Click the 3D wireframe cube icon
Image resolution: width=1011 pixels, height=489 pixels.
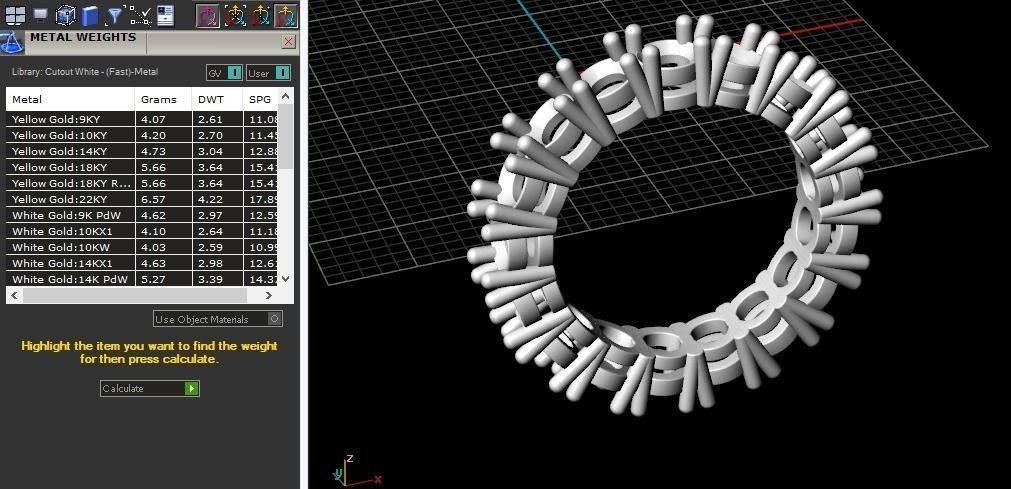tap(64, 15)
